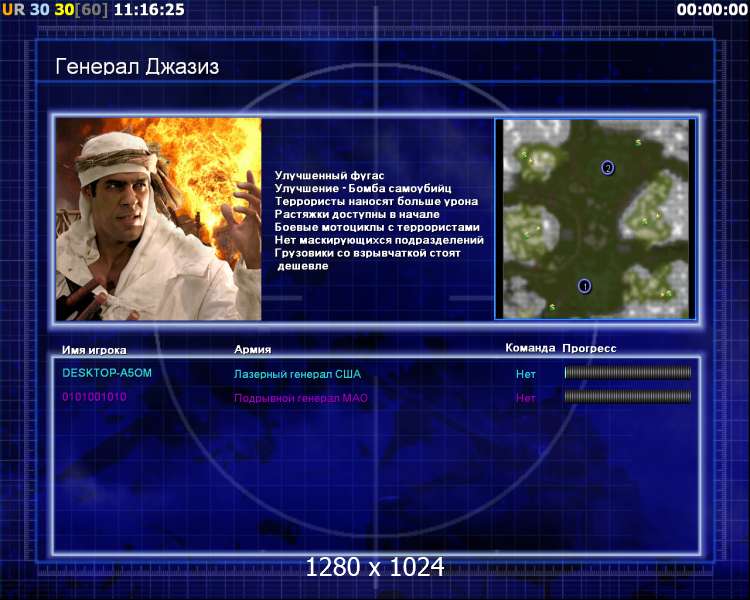Click start position marker 1 on minimap
Viewport: 750px width, 600px height.
click(x=584, y=286)
